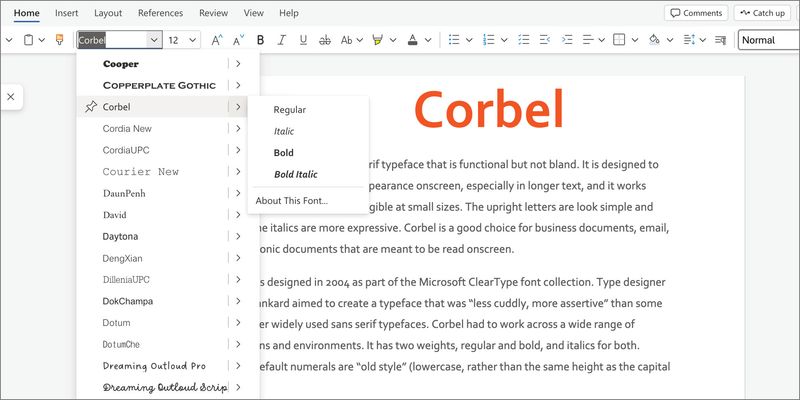Select the Format Painter brush icon
Viewport: 800px width, 400px height.
(x=60, y=40)
